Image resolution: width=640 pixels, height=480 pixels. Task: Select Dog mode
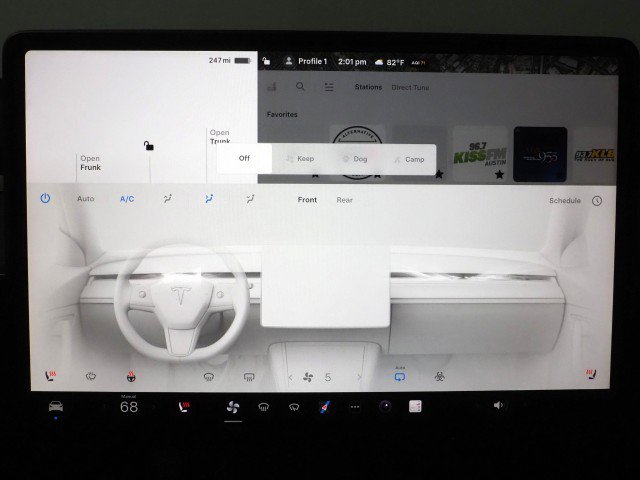tap(354, 159)
